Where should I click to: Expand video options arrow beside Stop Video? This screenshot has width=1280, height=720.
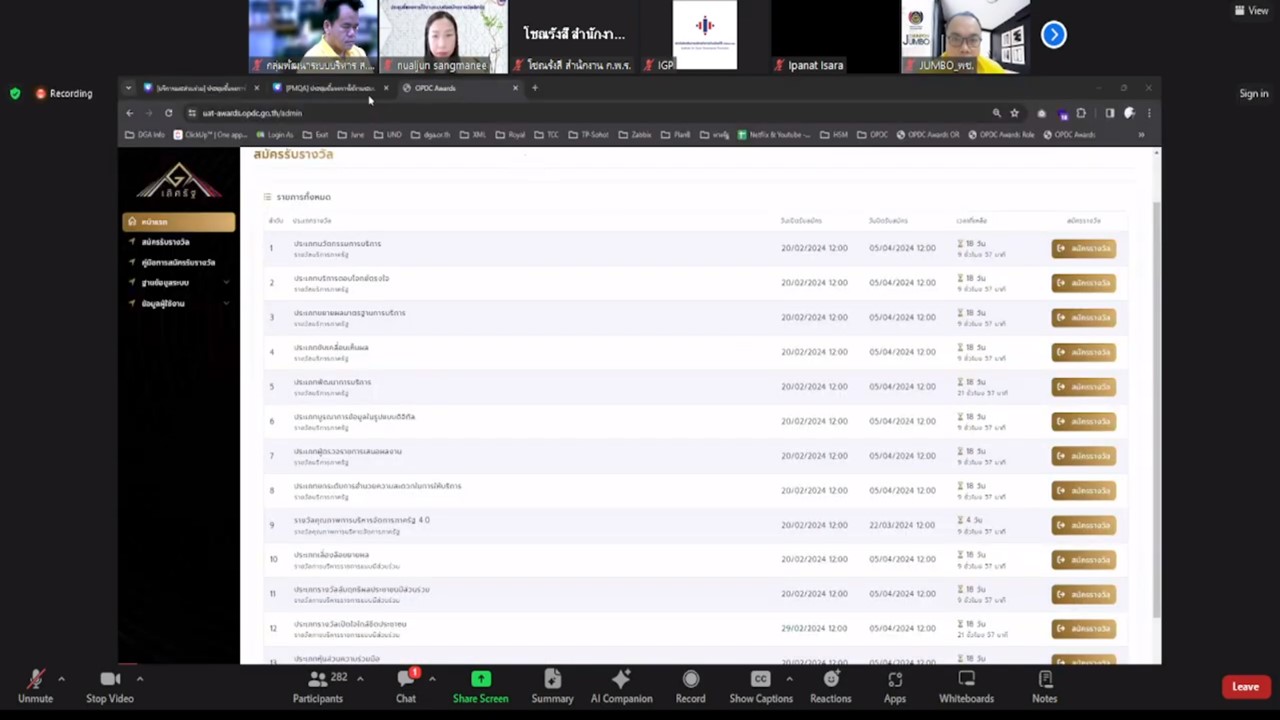139,679
